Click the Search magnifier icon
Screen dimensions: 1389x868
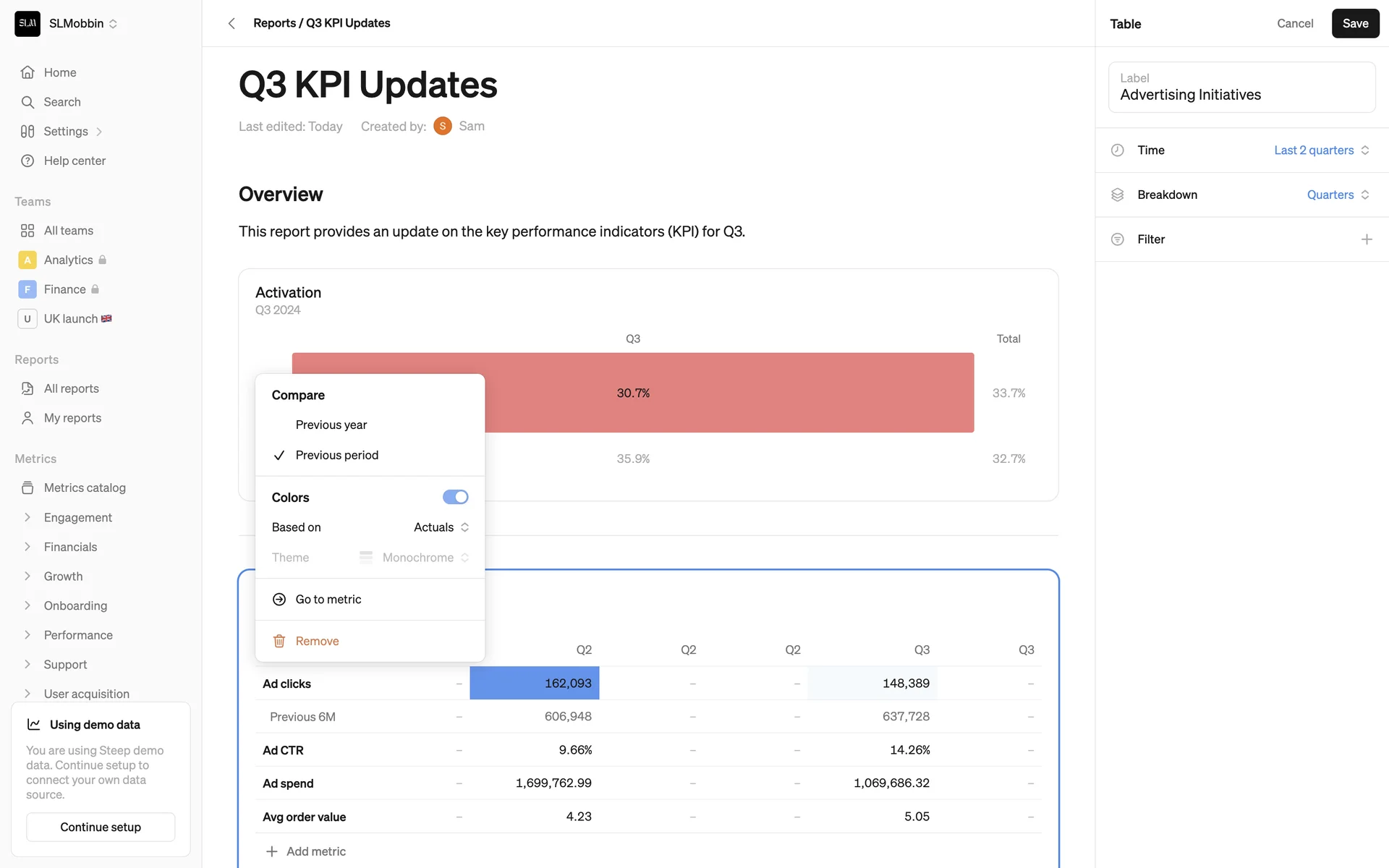click(x=27, y=102)
